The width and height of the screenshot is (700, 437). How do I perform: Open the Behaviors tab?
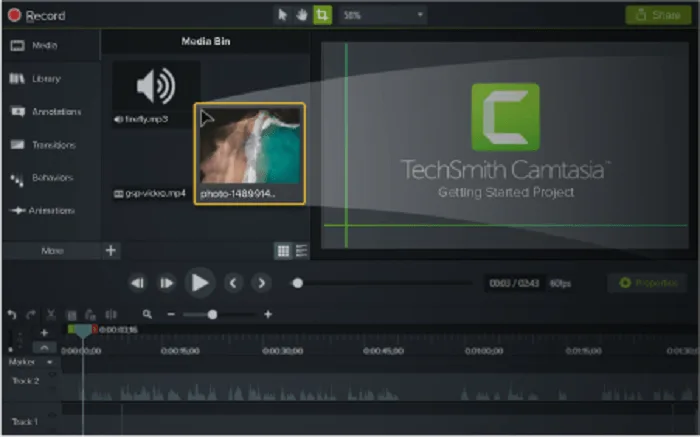pos(42,178)
